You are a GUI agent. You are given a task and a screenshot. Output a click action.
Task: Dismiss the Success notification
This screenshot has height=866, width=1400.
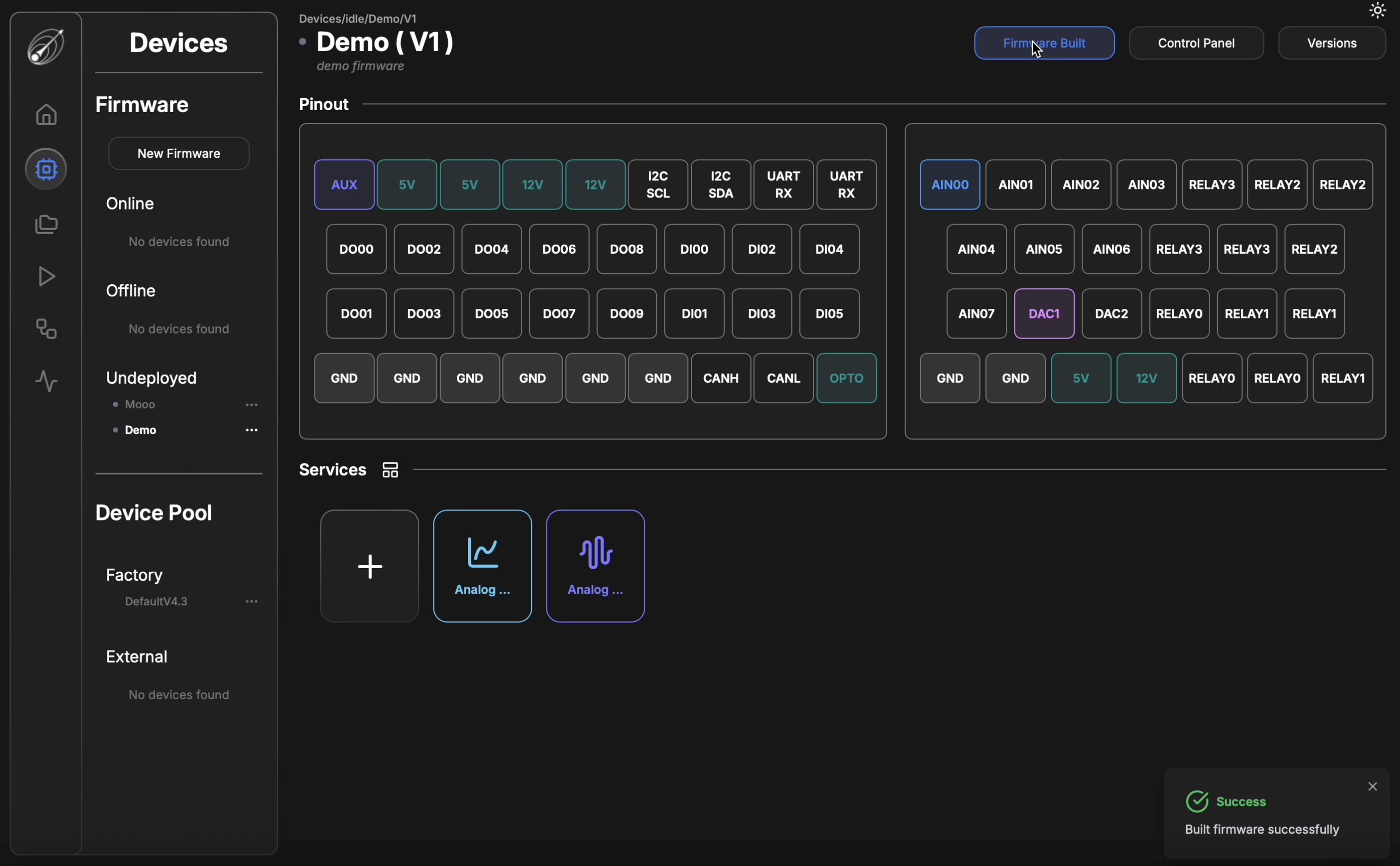1372,787
